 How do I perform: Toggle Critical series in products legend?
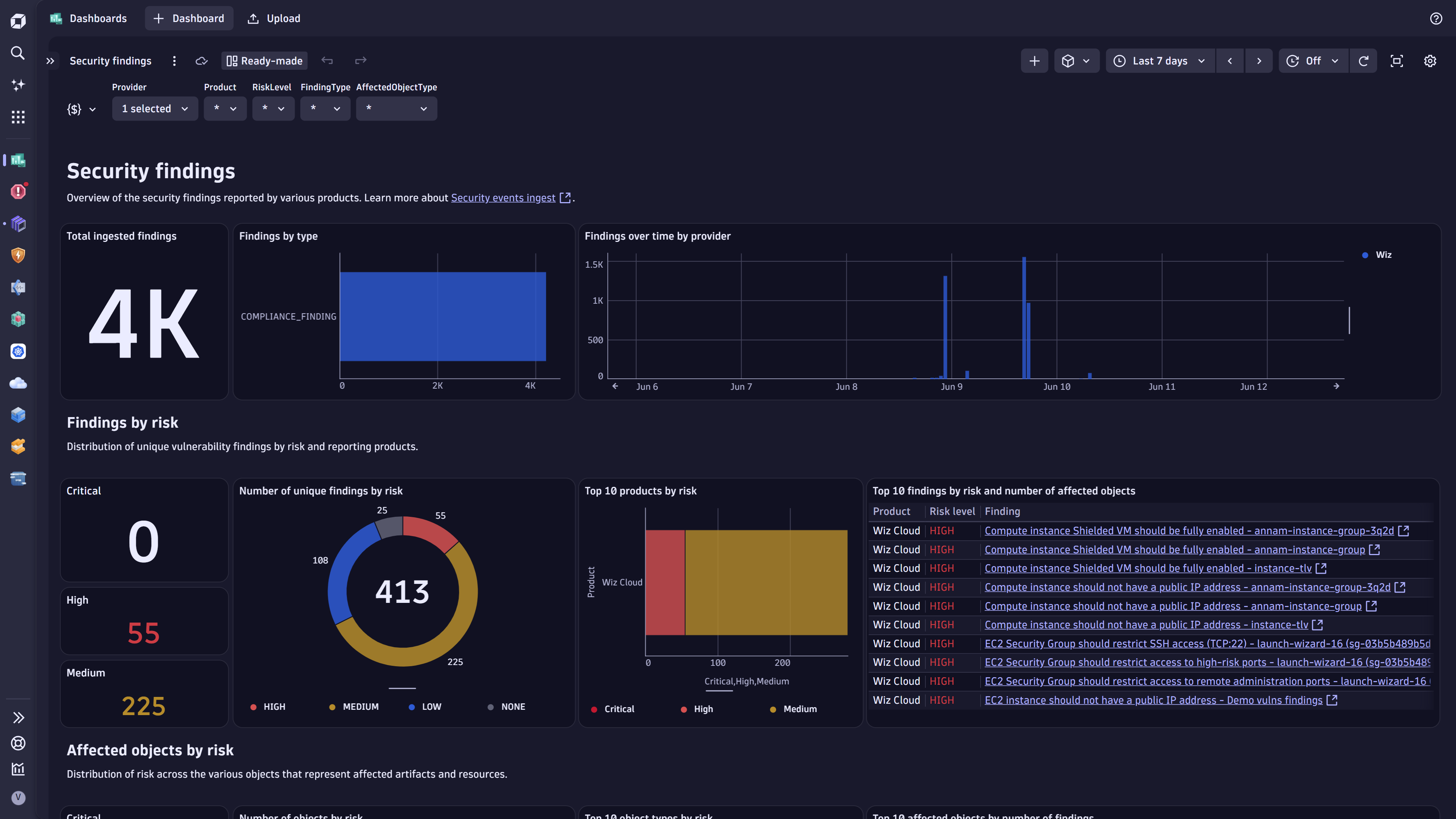[x=613, y=709]
